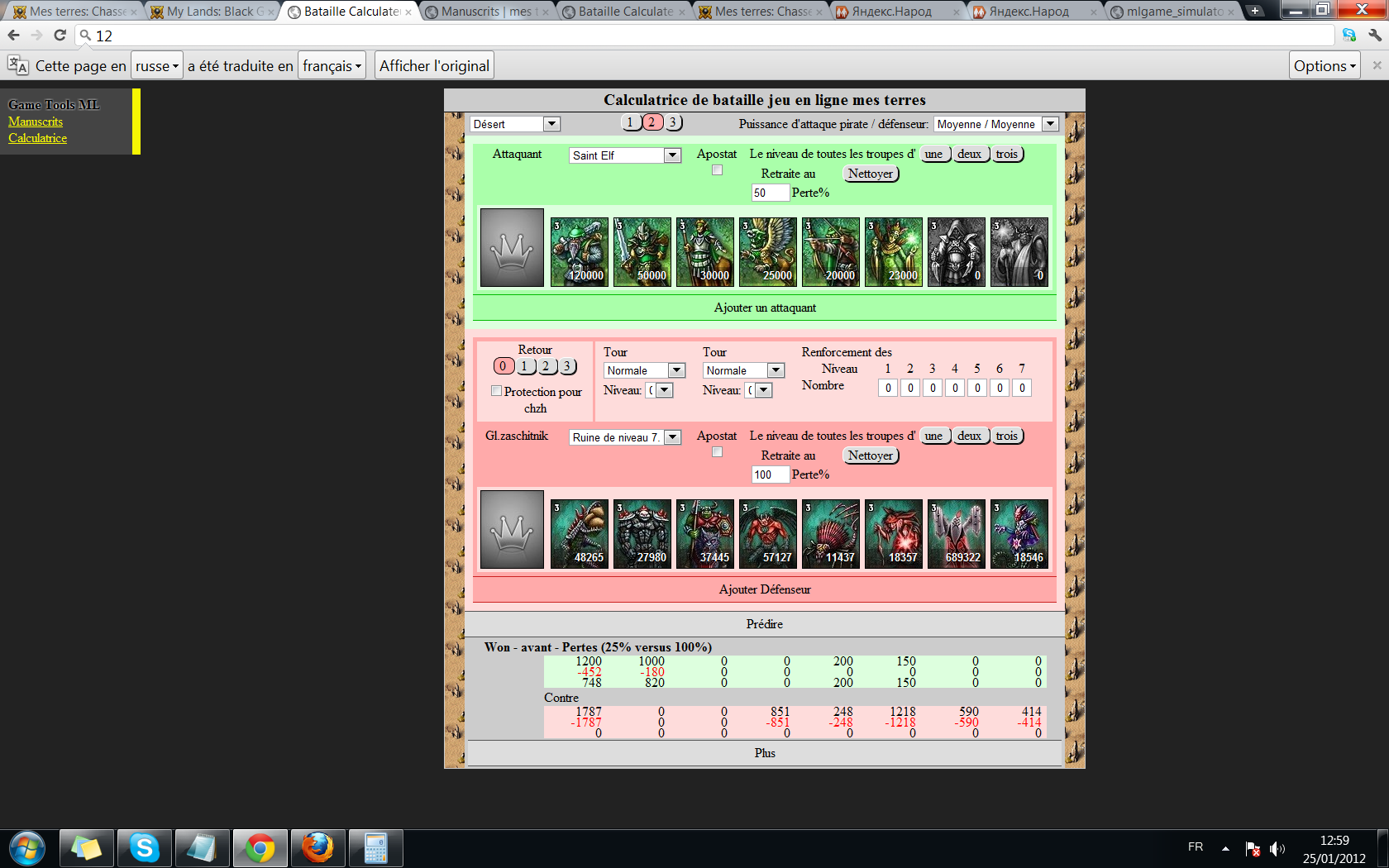Open Skype from the taskbar
The height and width of the screenshot is (868, 1389).
(144, 848)
